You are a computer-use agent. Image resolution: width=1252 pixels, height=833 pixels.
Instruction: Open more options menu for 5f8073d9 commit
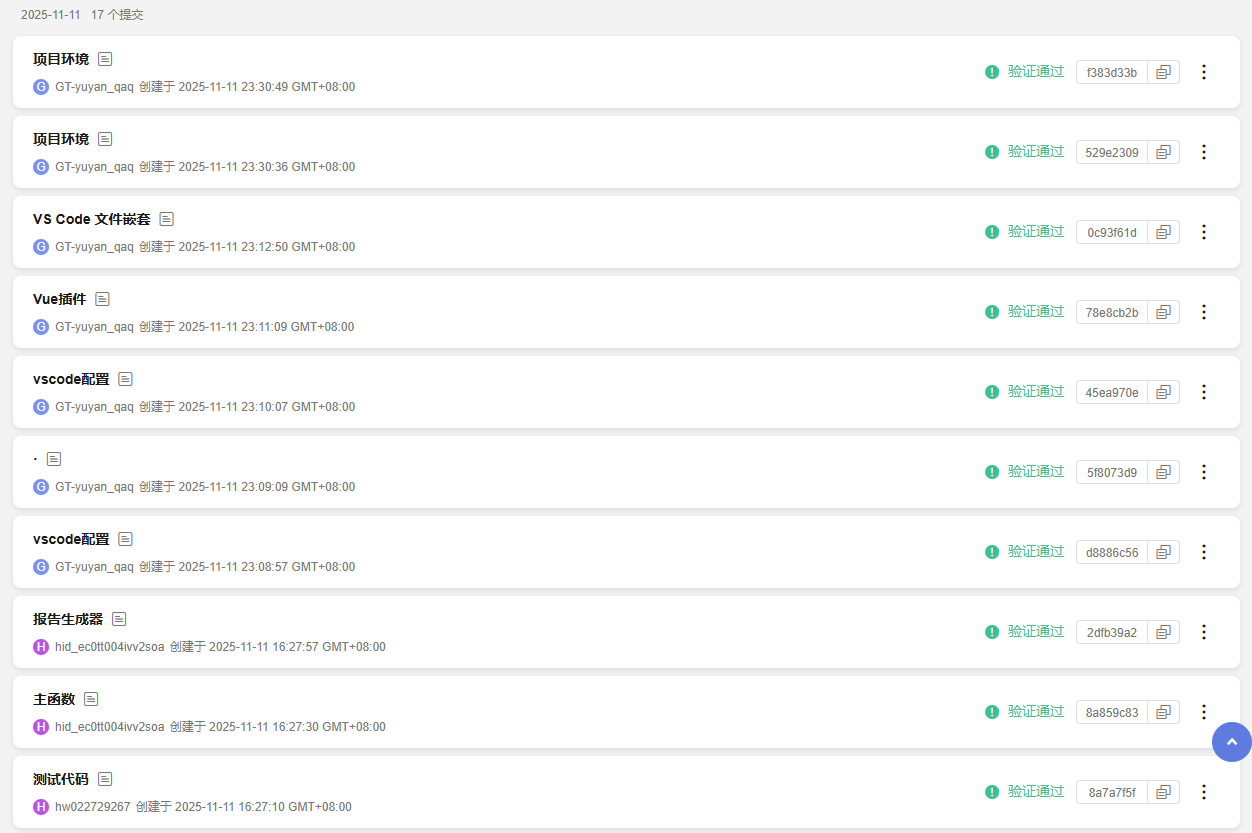pyautogui.click(x=1204, y=472)
